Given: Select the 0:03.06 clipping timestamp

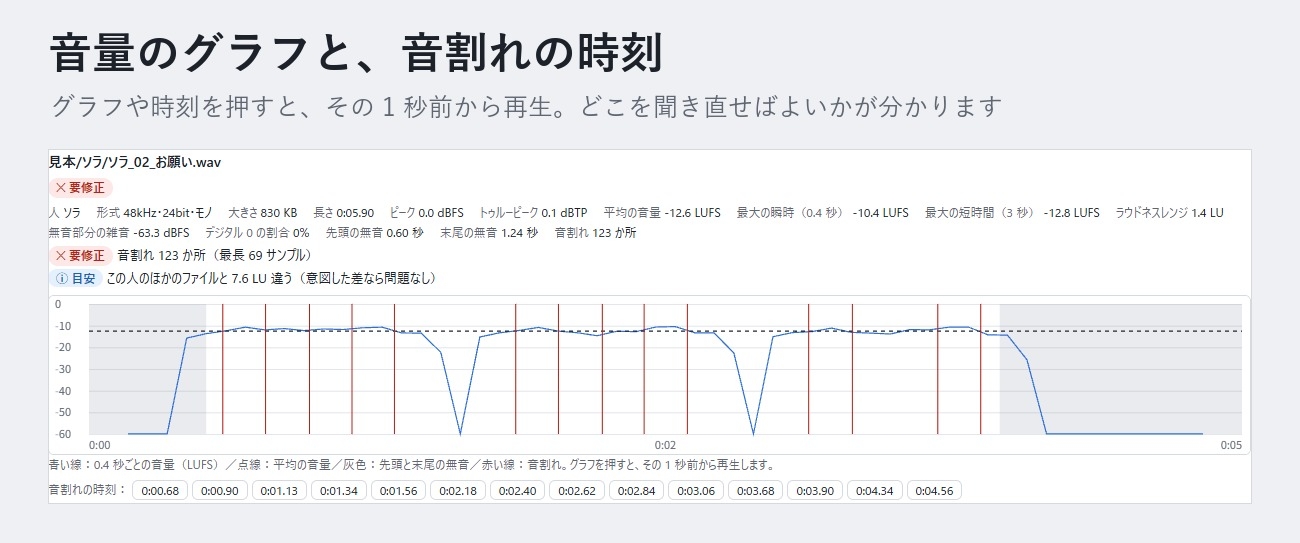Looking at the screenshot, I should [x=696, y=490].
